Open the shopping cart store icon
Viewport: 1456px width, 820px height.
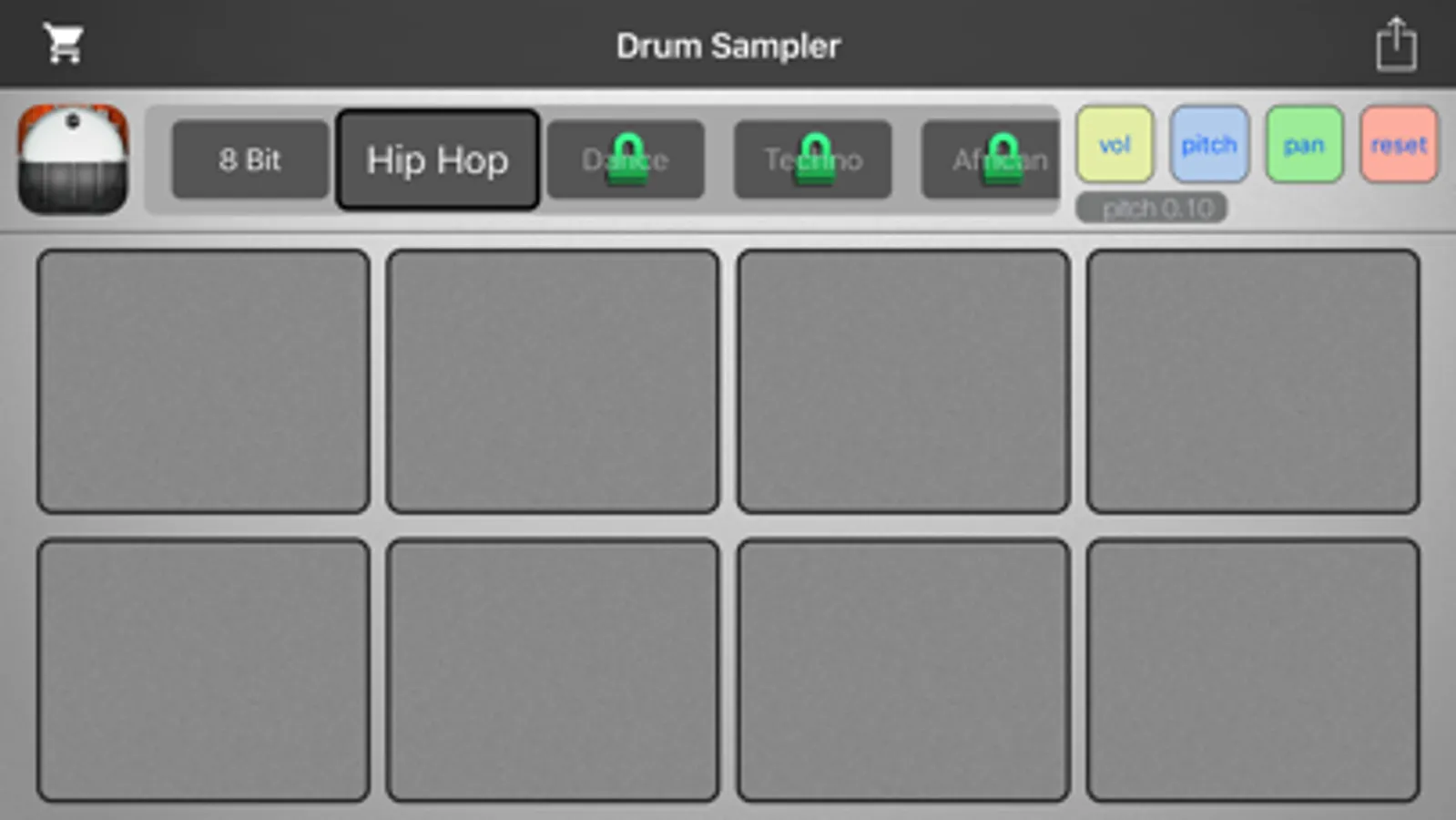coord(64,44)
